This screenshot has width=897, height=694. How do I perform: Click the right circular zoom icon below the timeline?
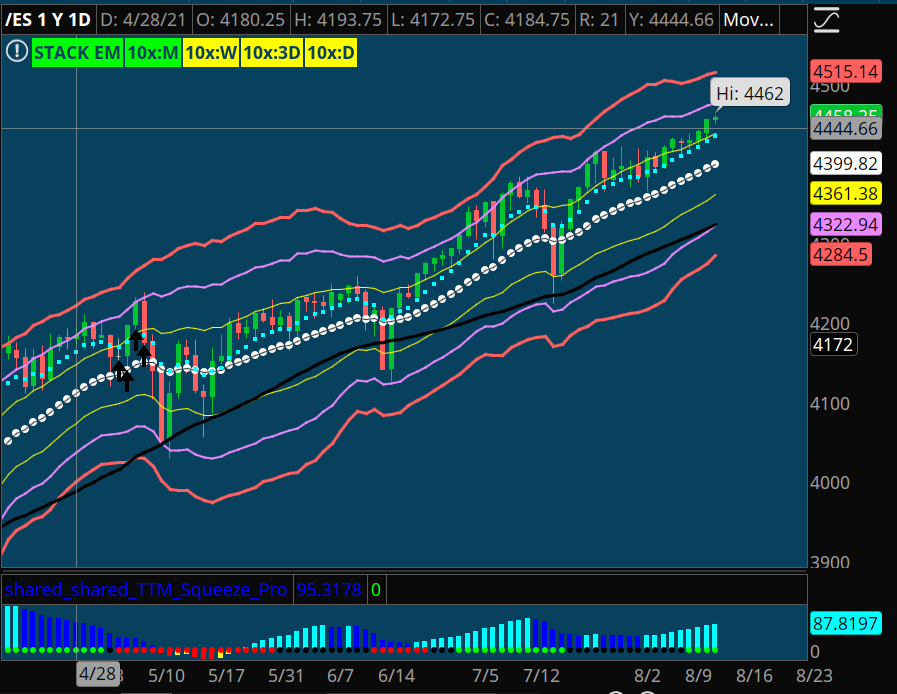point(648,691)
